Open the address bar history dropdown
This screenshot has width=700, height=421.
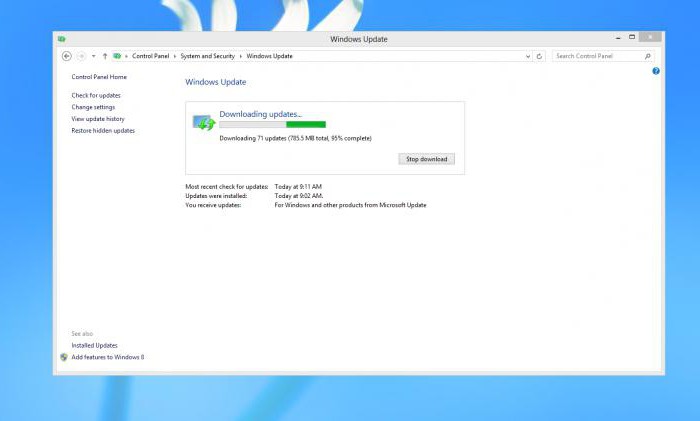(x=528, y=56)
